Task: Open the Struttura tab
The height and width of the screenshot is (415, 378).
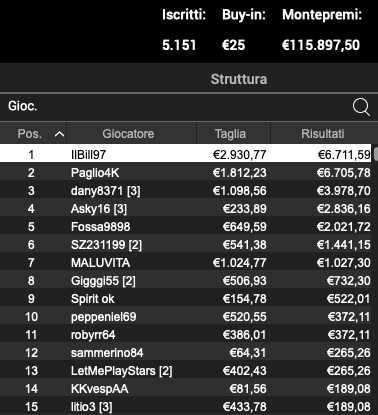Action: point(239,79)
